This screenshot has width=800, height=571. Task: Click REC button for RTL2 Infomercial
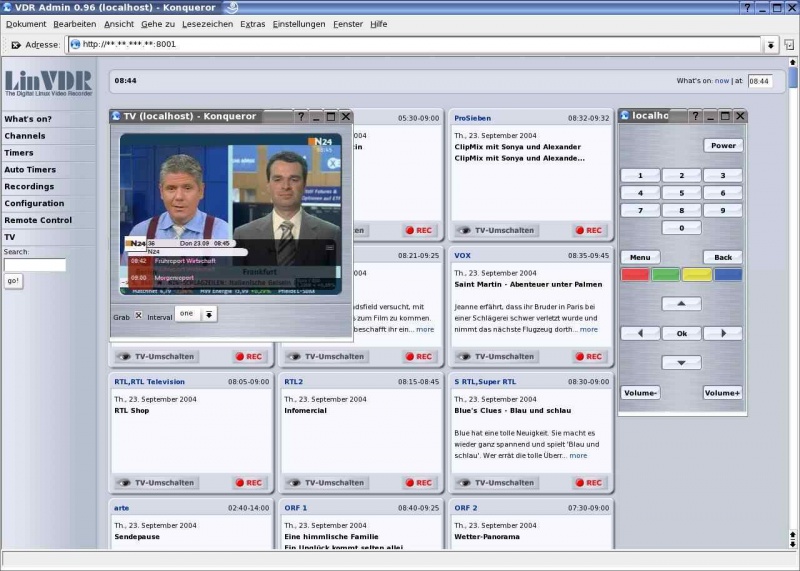tap(420, 482)
